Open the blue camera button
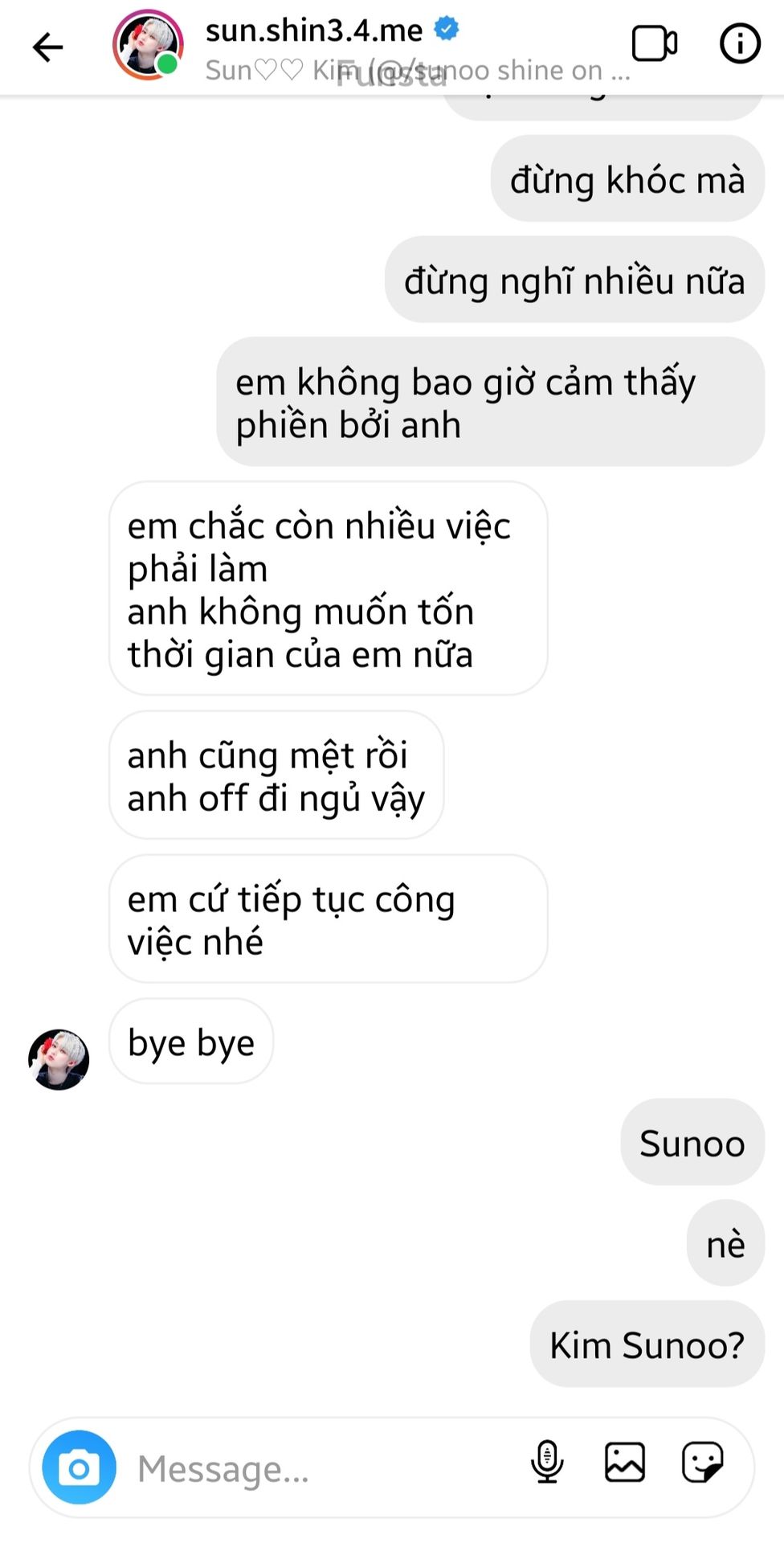 click(80, 1467)
